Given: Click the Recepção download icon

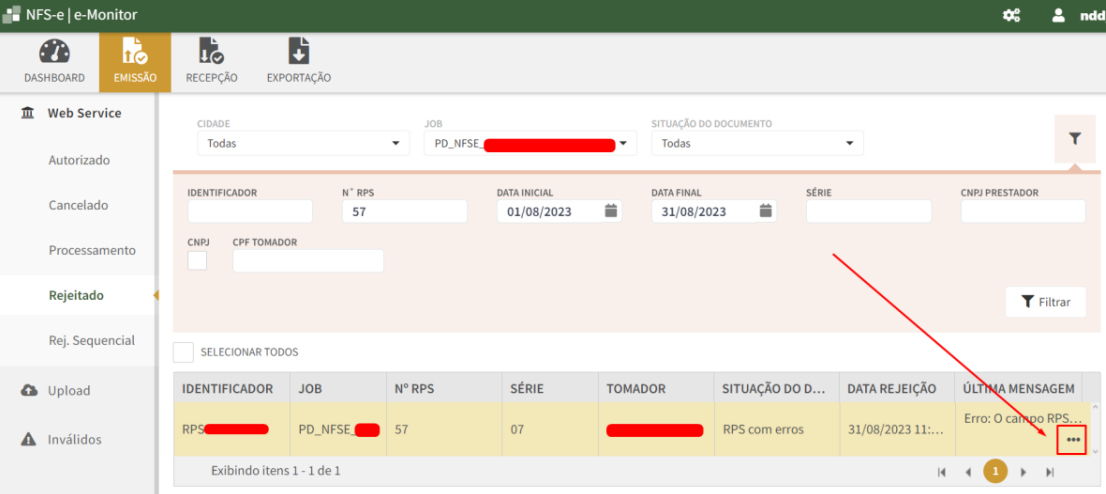Looking at the screenshot, I should coord(211,52).
